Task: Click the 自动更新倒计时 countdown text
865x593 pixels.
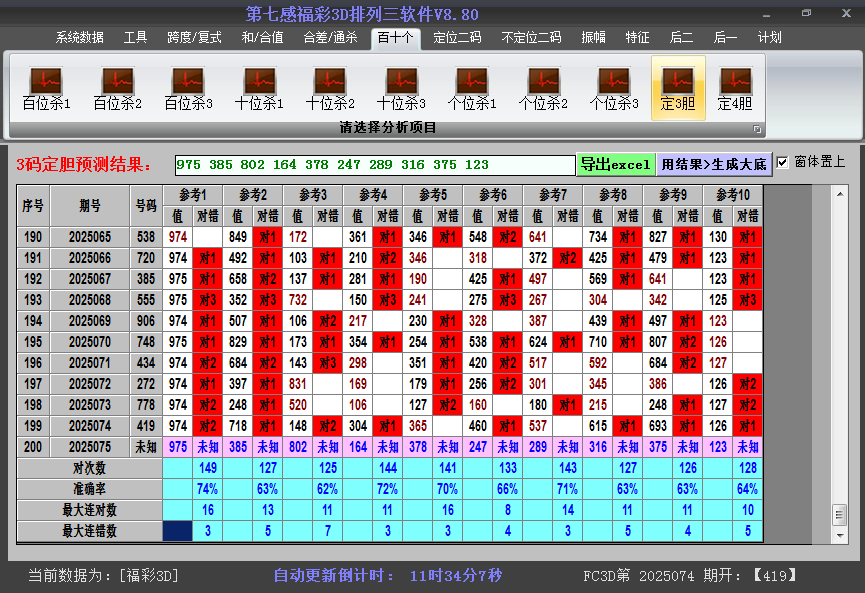Action: click(x=388, y=576)
